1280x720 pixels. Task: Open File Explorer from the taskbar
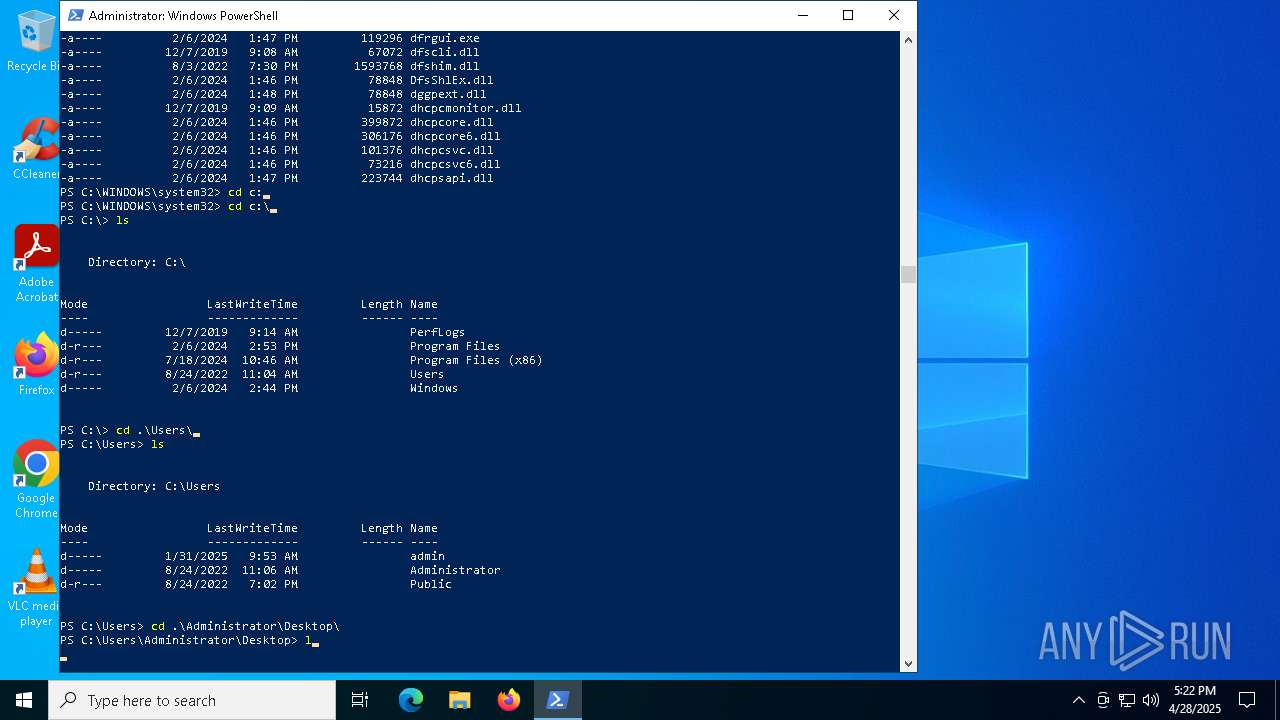click(459, 700)
